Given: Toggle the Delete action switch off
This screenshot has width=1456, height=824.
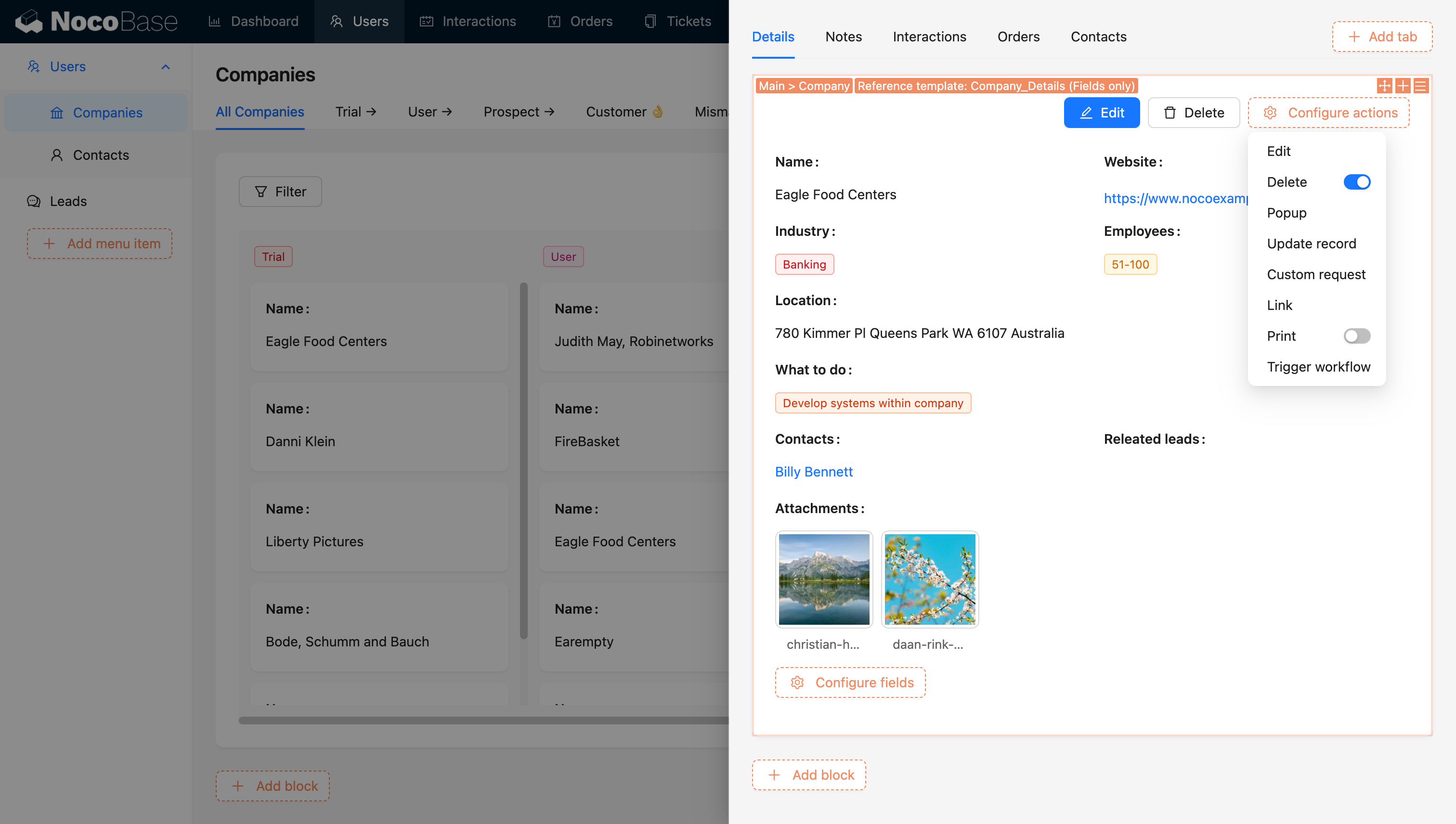Looking at the screenshot, I should tap(1356, 182).
